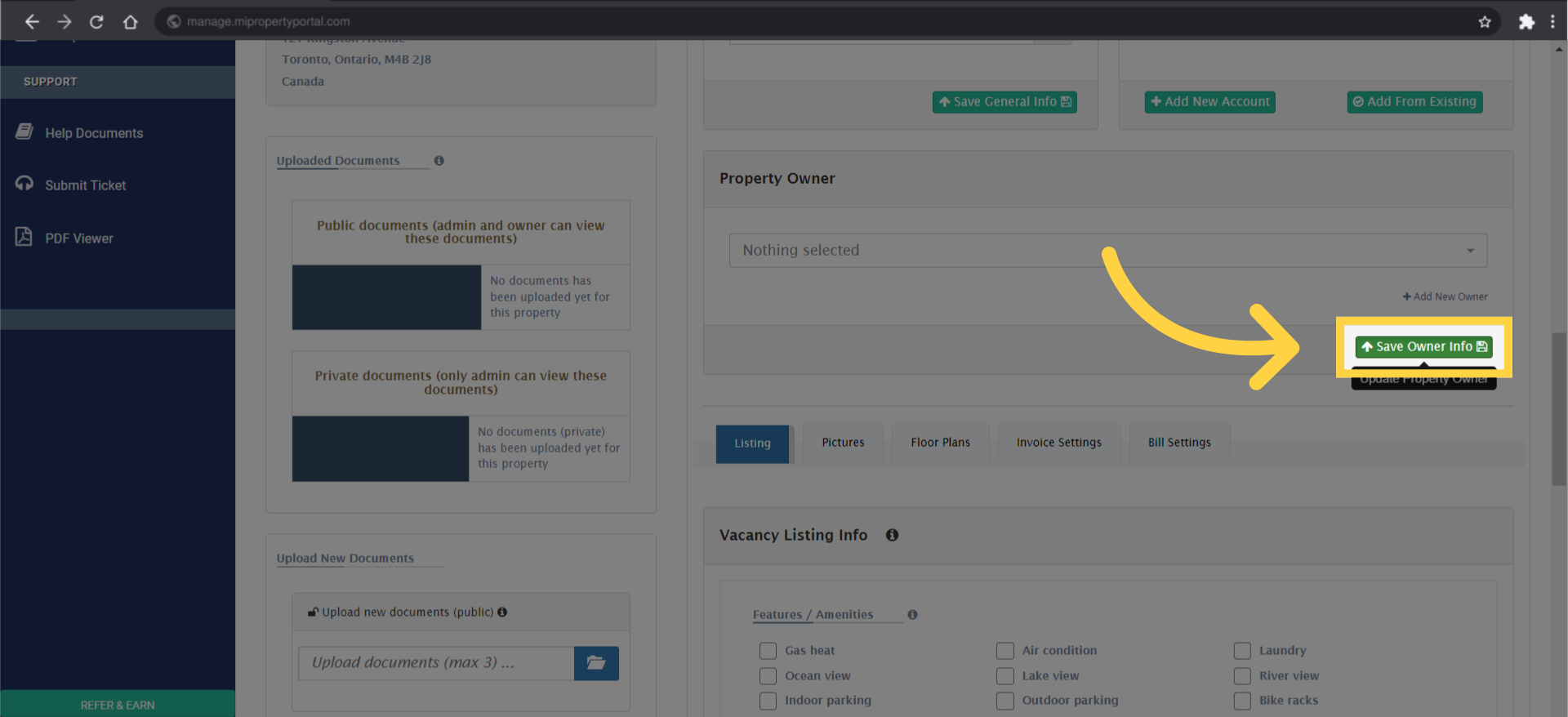Check the Air condition checkbox
The width and height of the screenshot is (1568, 717).
click(x=1005, y=651)
